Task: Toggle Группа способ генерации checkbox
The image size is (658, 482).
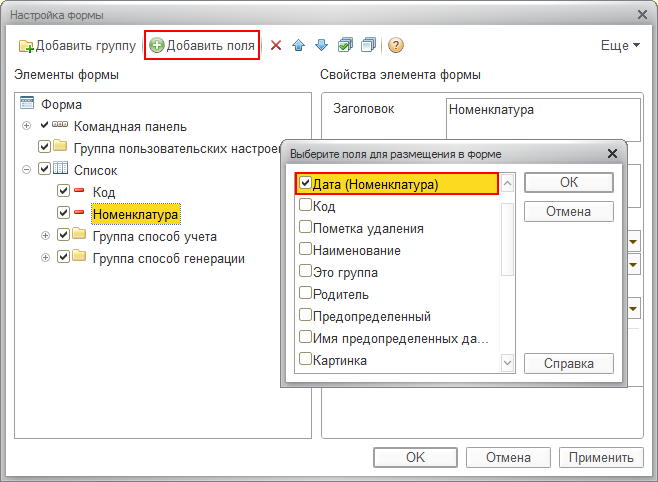Action: click(x=63, y=256)
